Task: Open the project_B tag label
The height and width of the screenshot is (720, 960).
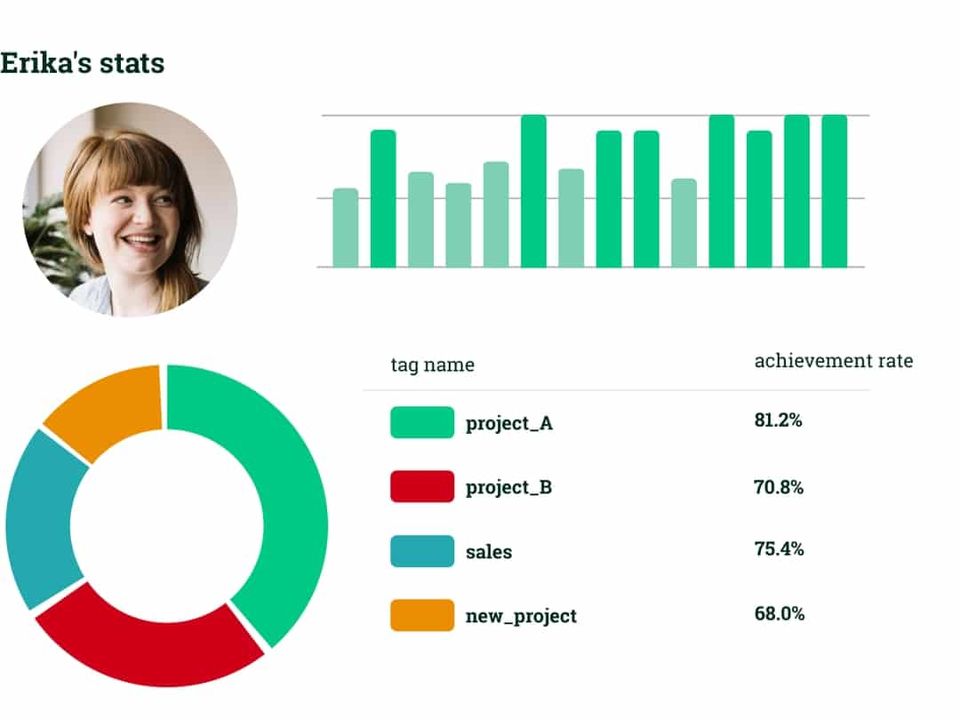Action: (509, 488)
